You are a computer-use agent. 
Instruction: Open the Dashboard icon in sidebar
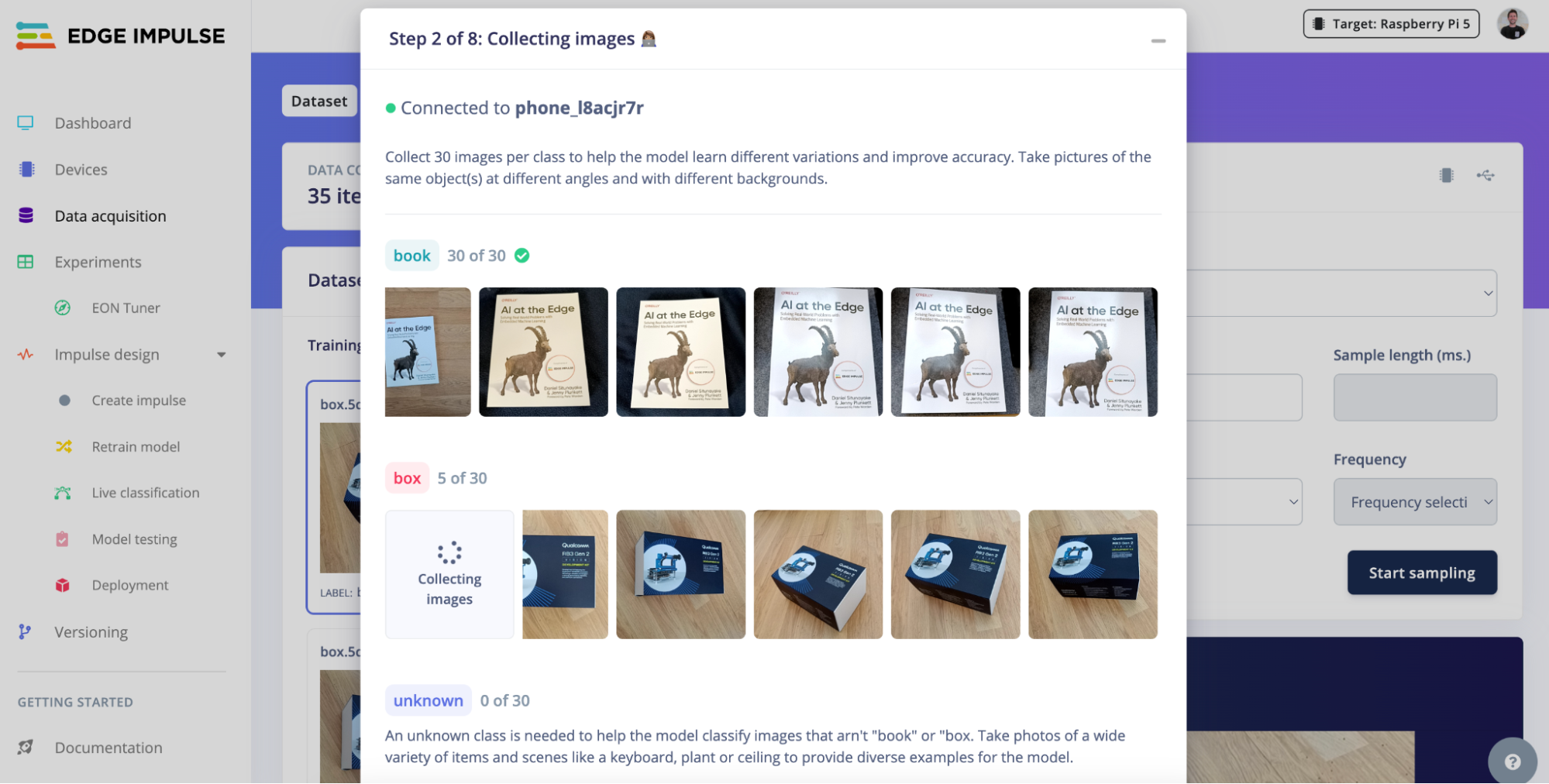[x=26, y=122]
